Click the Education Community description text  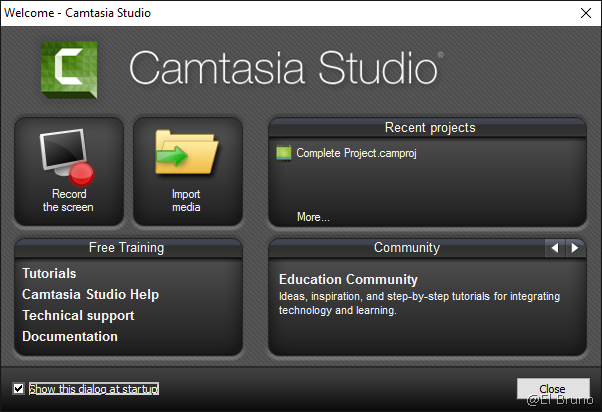(419, 303)
